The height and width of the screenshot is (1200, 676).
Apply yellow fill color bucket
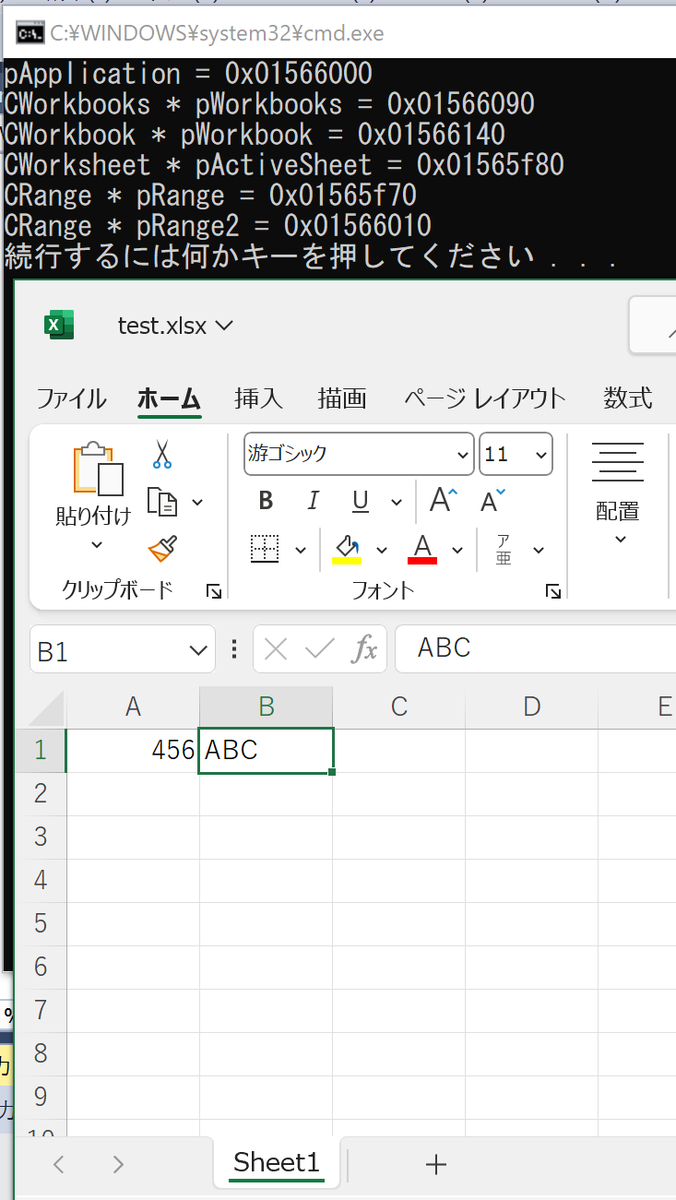pyautogui.click(x=347, y=549)
